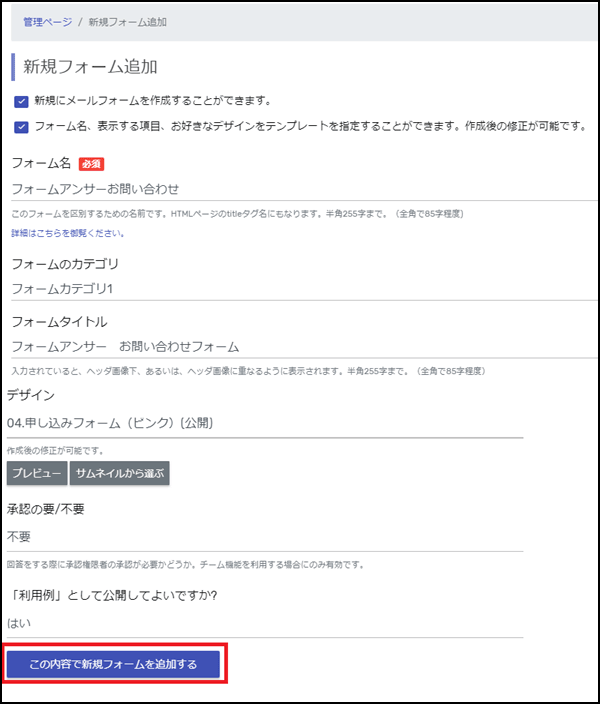Focus the フォーム名 text field
Viewport: 600px width, 704px height.
304,189
